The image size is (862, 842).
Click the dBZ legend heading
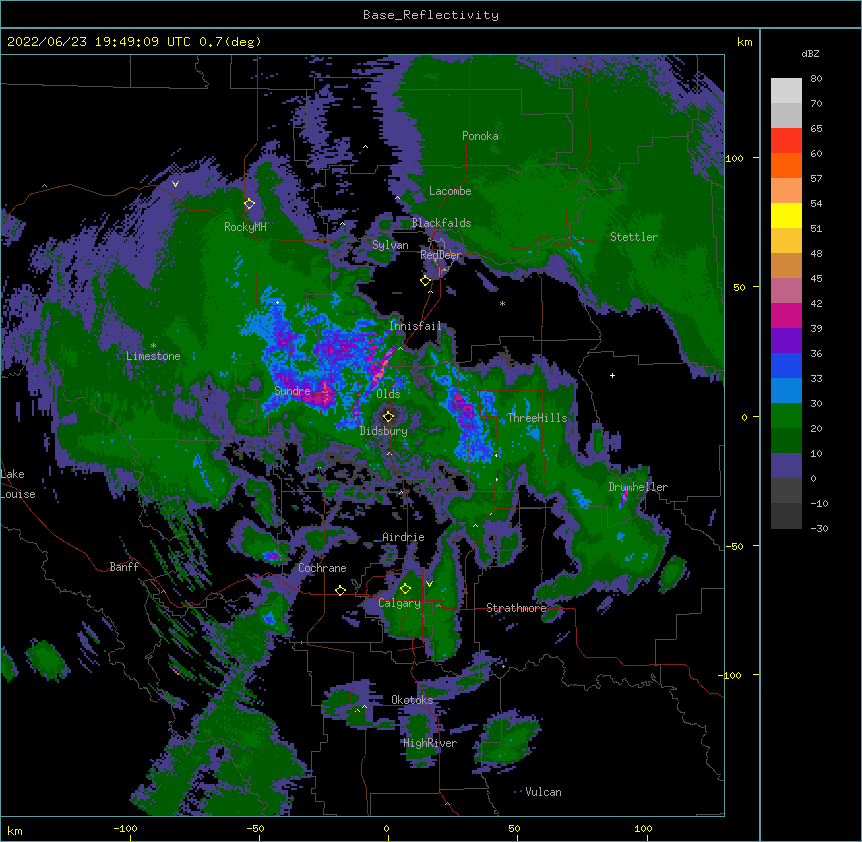coord(810,53)
